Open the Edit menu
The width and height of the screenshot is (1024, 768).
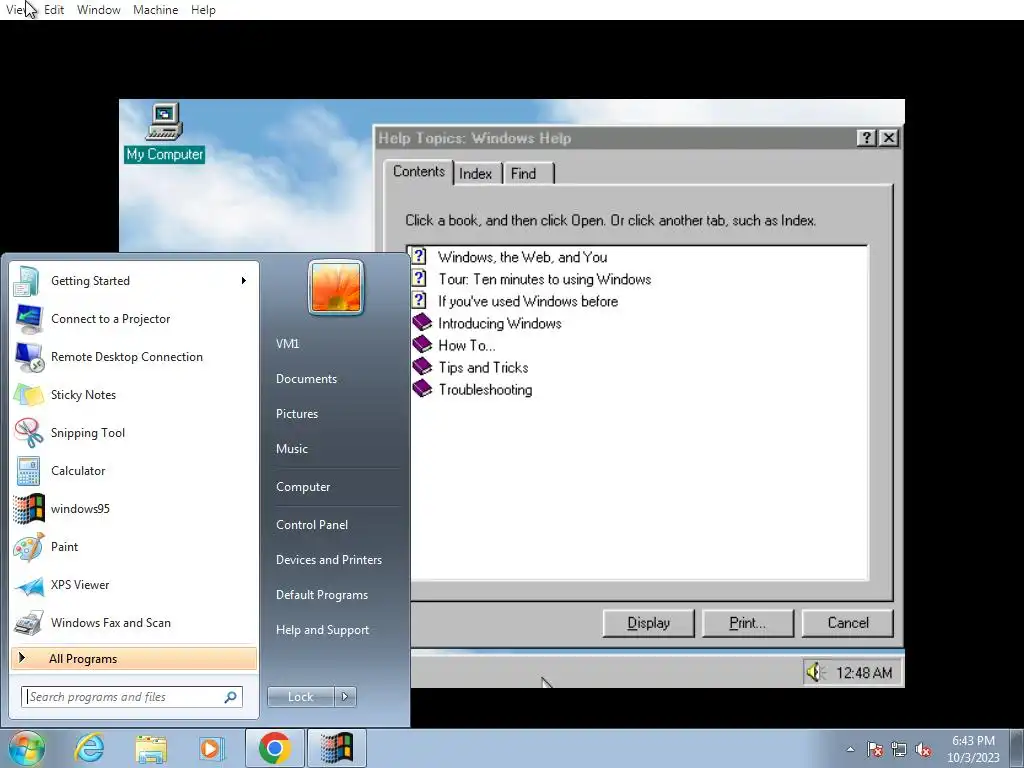(54, 10)
